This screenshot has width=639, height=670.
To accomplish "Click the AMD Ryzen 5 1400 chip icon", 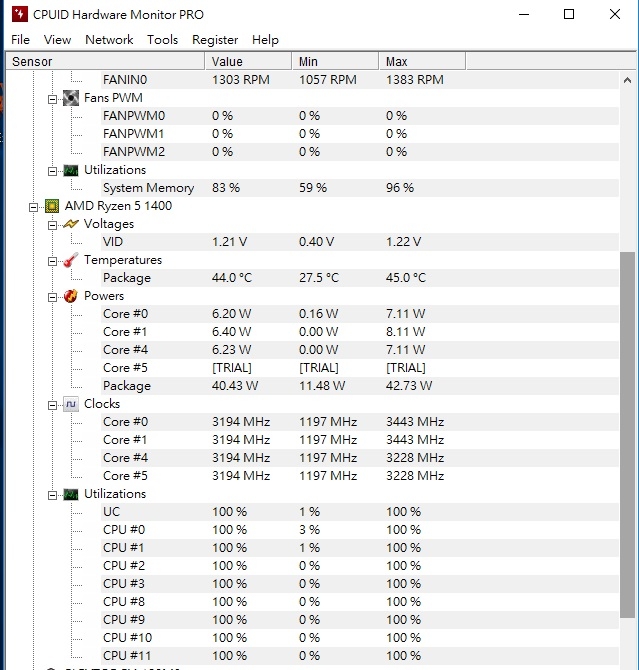I will click(52, 206).
